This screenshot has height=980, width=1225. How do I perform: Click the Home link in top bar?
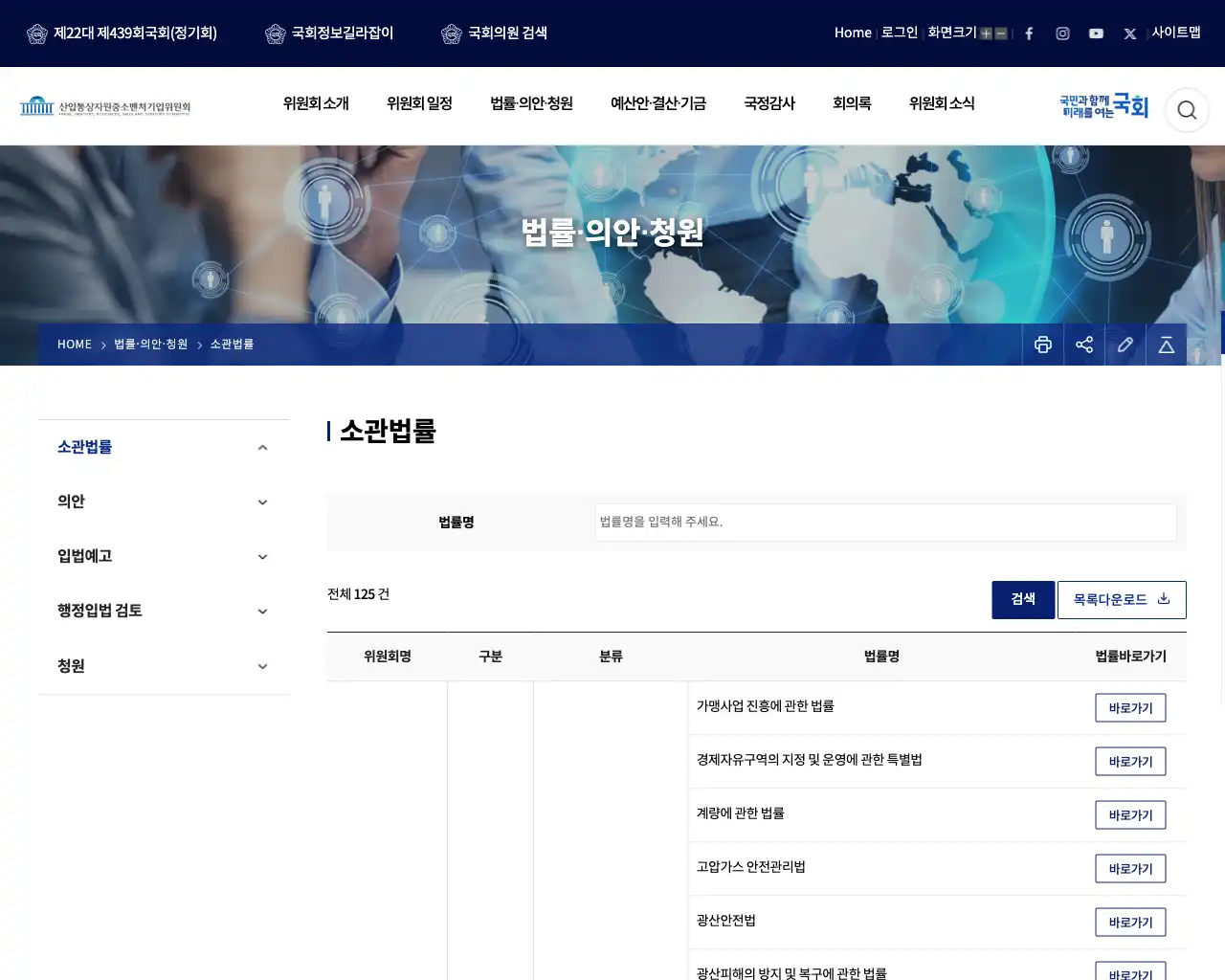[853, 33]
